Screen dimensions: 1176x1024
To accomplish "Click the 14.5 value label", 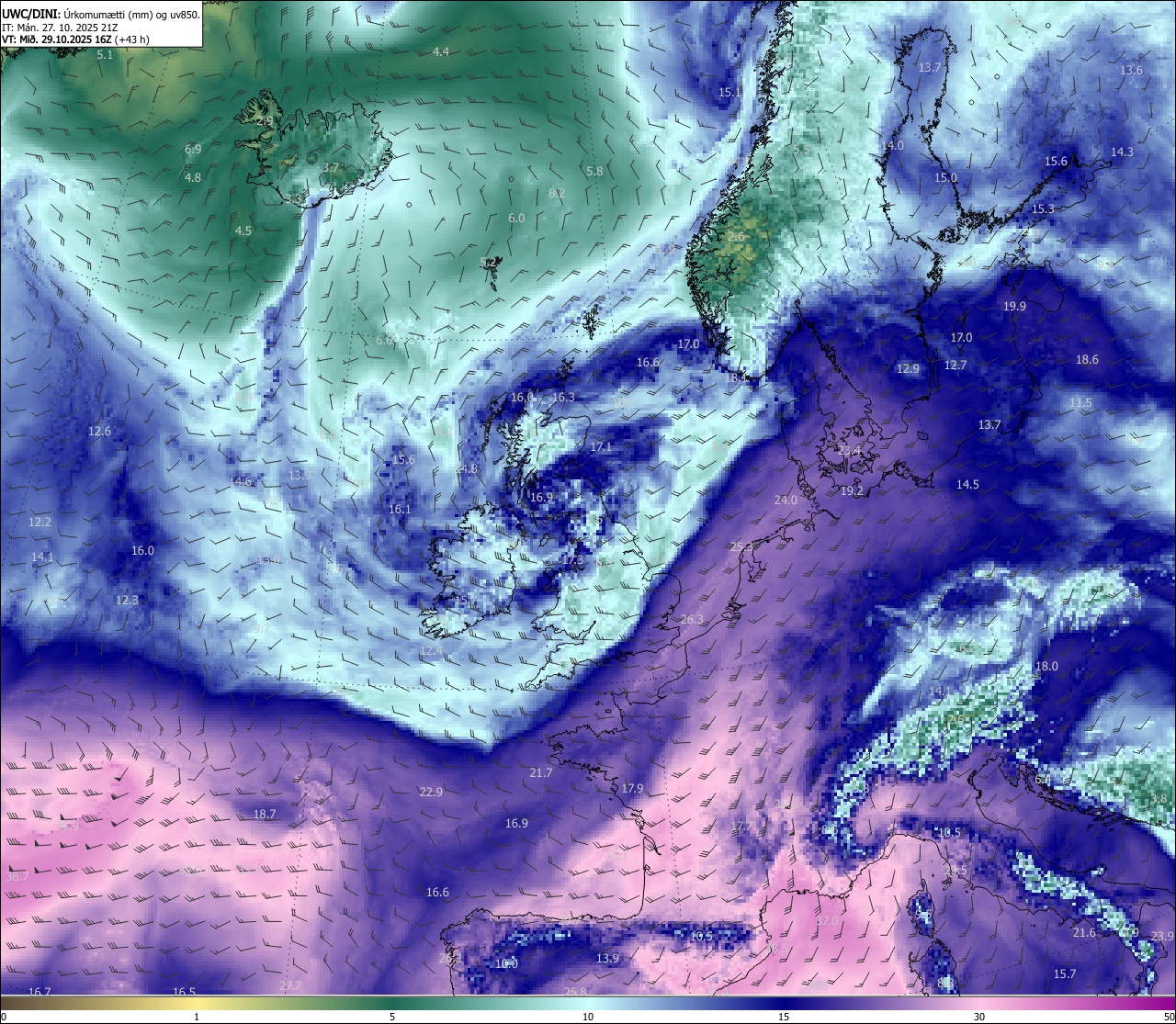I will (x=967, y=485).
